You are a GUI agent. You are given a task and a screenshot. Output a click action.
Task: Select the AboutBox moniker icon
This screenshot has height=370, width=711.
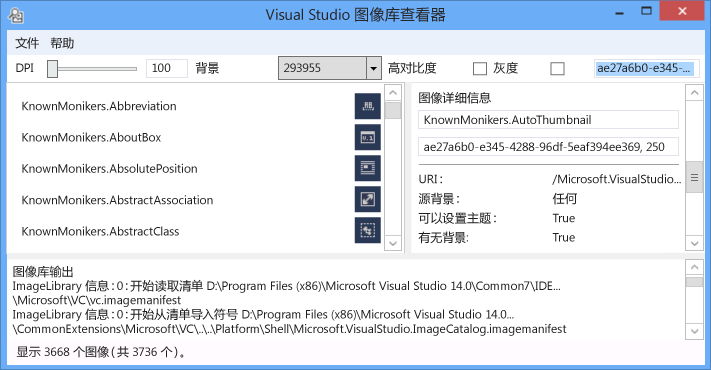367,137
